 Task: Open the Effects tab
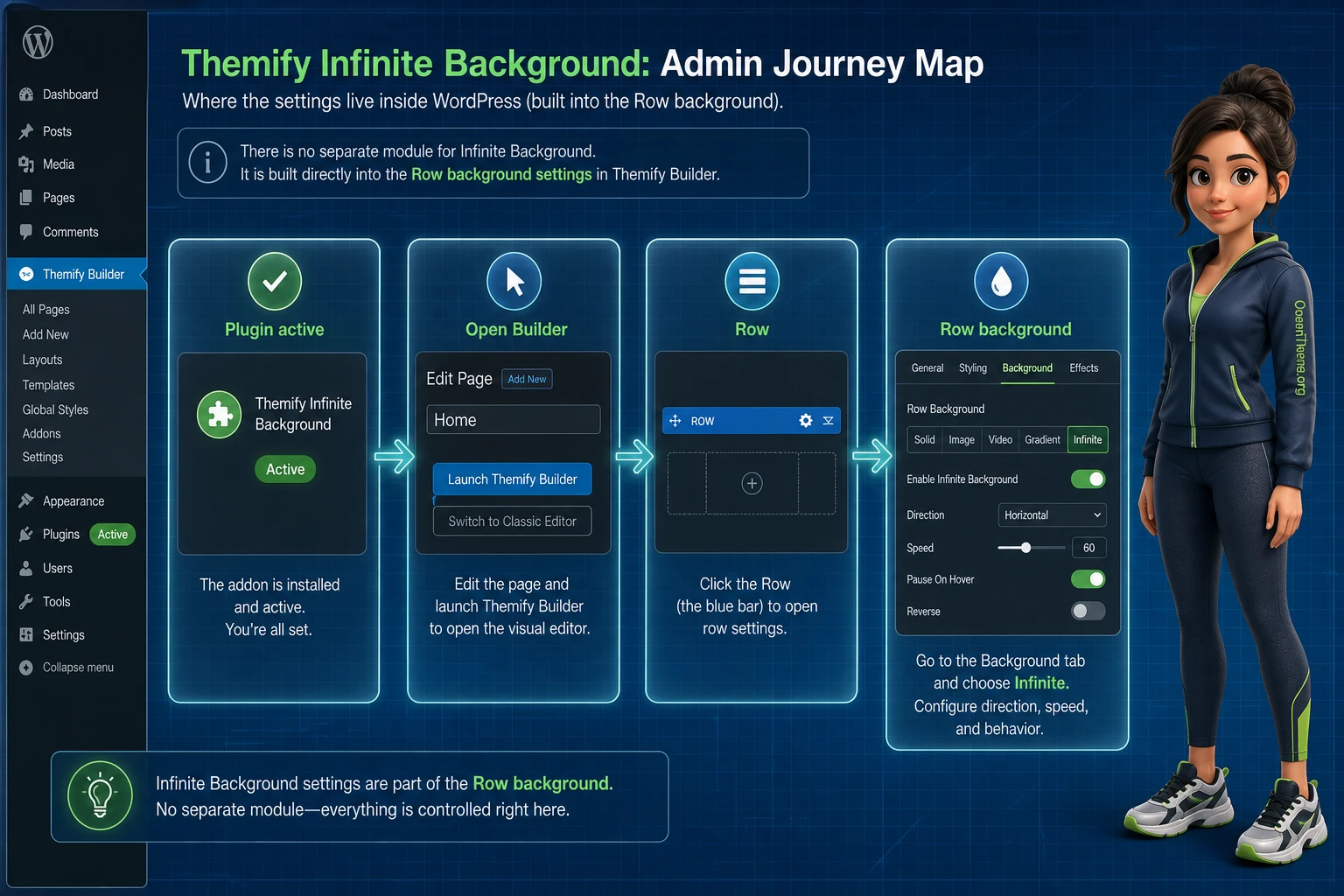tap(1084, 368)
